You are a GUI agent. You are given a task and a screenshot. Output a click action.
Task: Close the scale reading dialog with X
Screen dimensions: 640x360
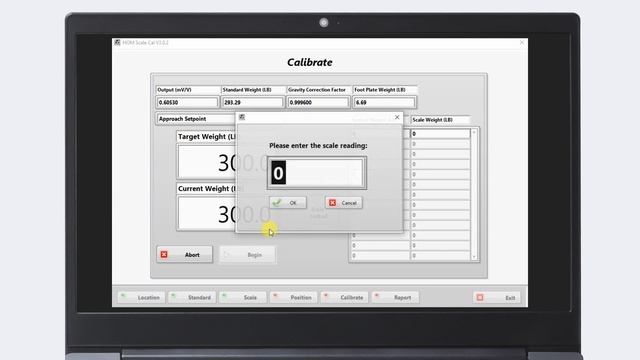(x=397, y=117)
